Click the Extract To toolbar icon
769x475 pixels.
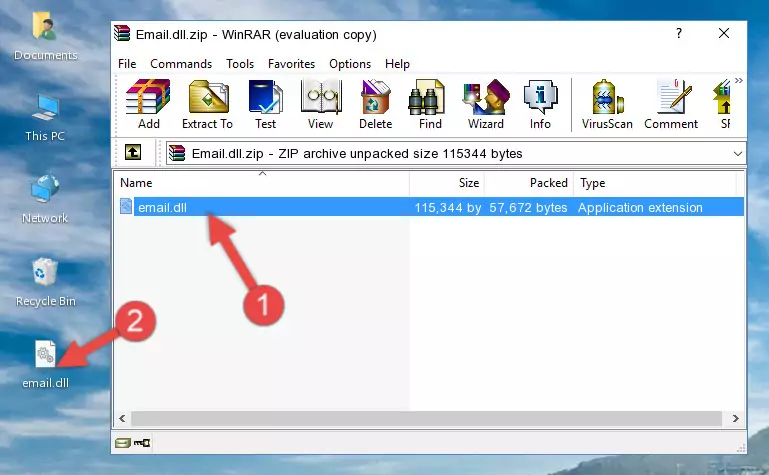(x=207, y=104)
